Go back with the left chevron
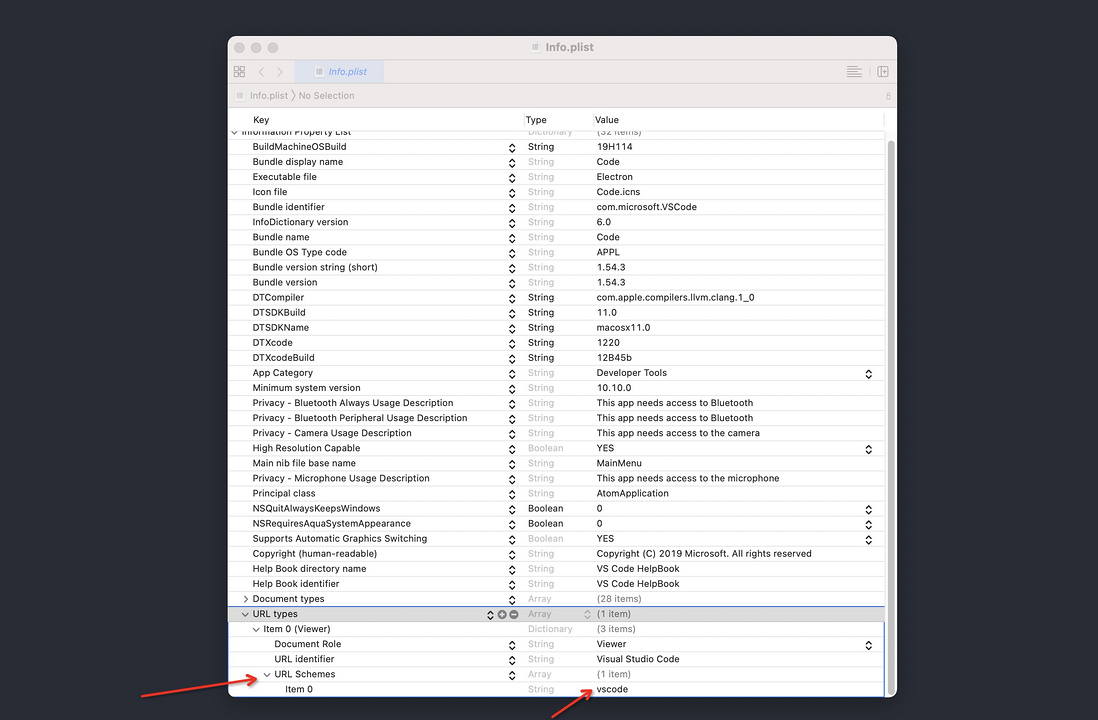1098x720 pixels. click(x=261, y=71)
